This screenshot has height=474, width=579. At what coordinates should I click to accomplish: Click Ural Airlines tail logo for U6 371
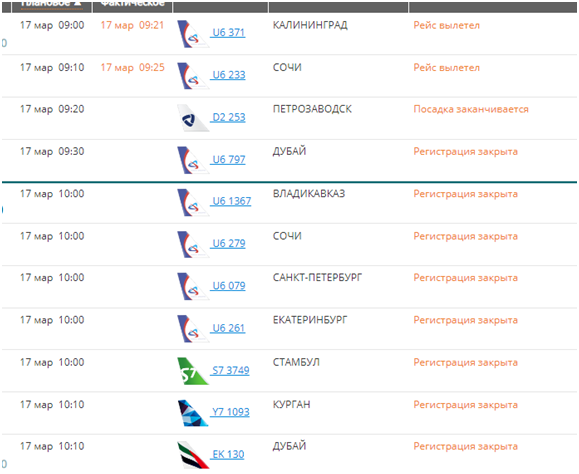coord(193,34)
